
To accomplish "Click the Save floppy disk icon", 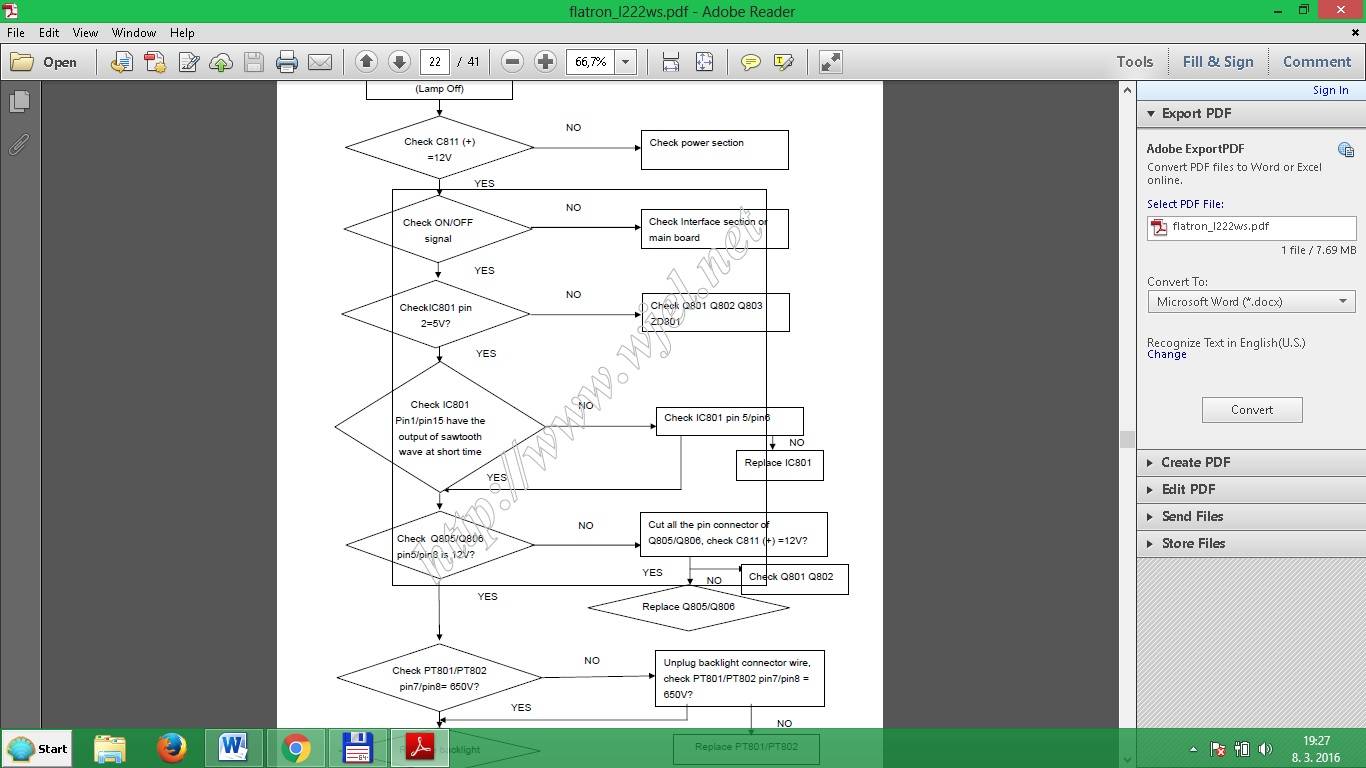I will (x=254, y=62).
